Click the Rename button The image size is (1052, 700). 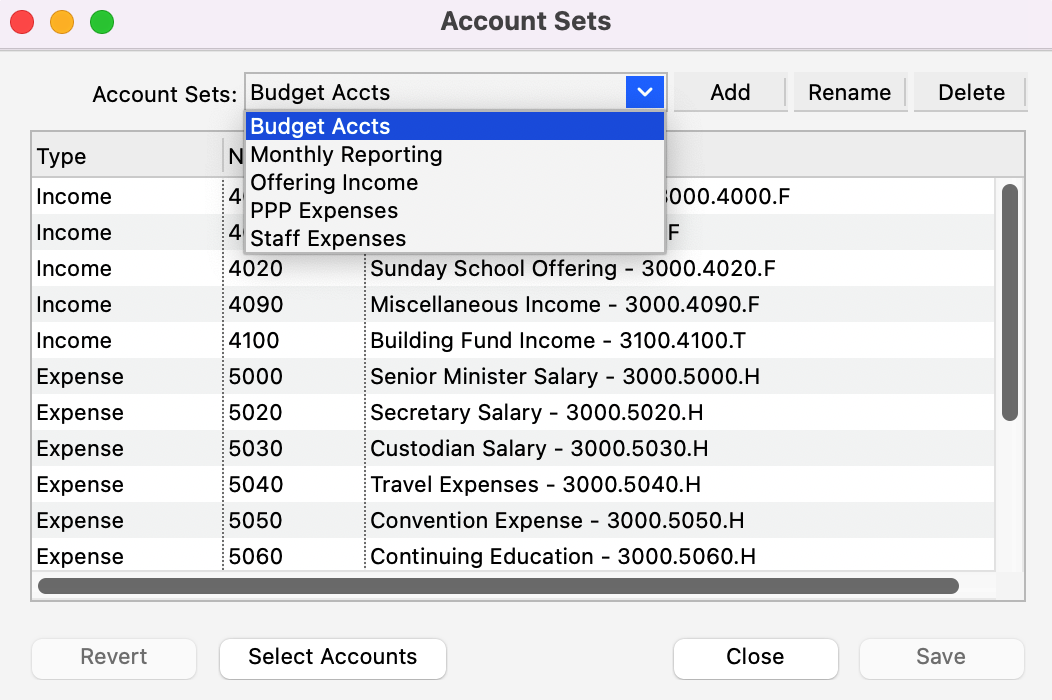coord(849,92)
